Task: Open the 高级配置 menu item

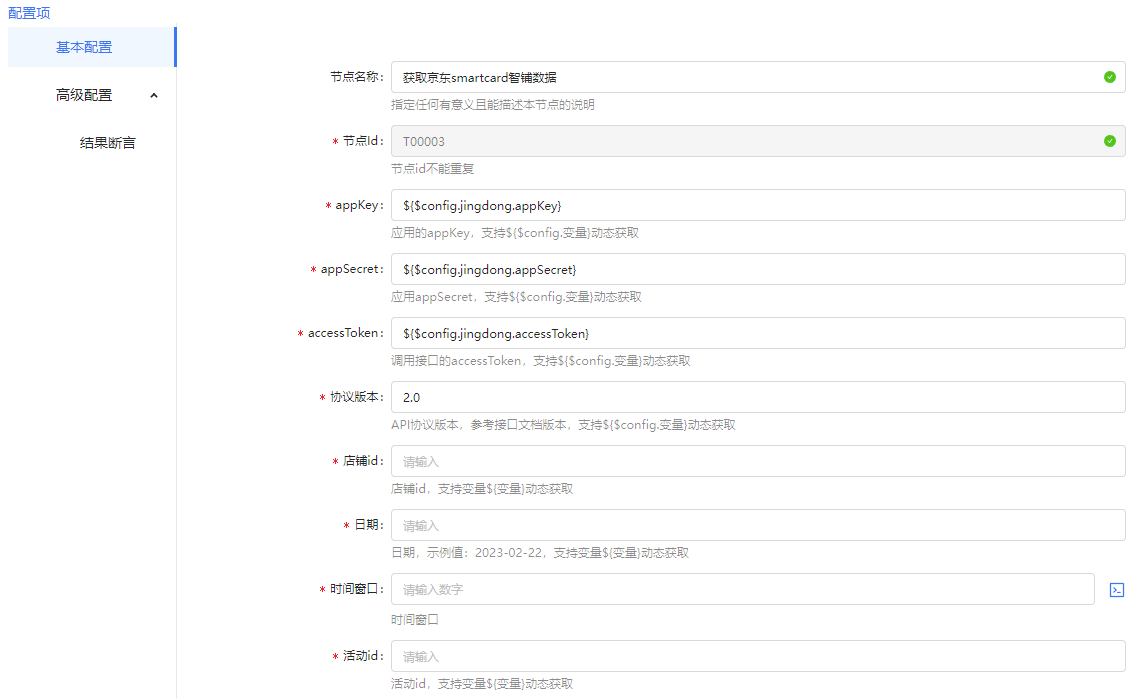Action: (x=84, y=95)
